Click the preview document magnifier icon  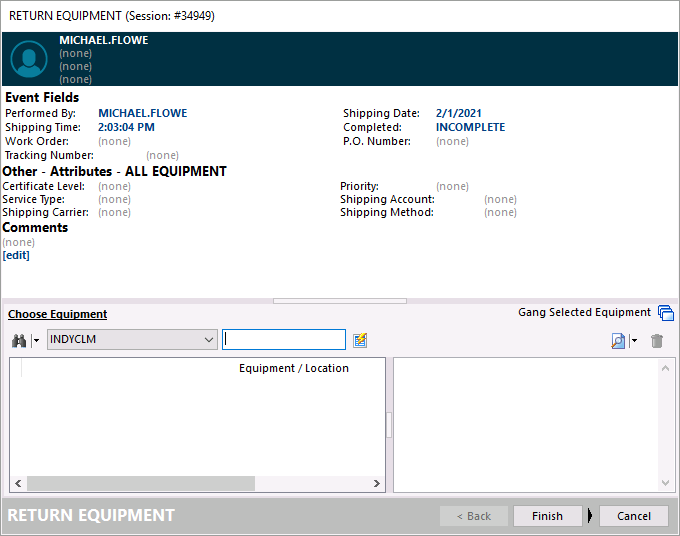pos(618,341)
